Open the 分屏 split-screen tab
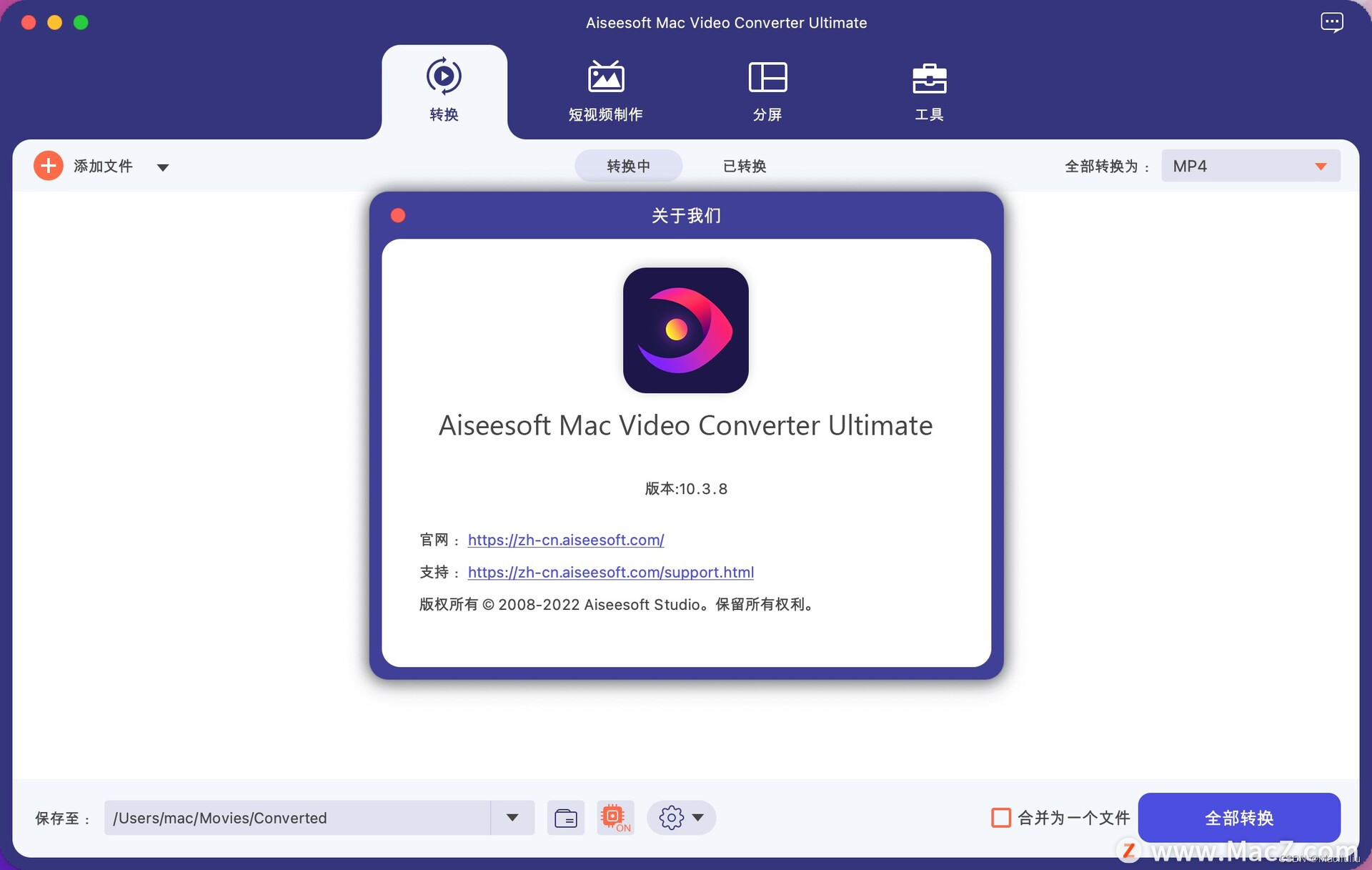The width and height of the screenshot is (1372, 870). 767,92
